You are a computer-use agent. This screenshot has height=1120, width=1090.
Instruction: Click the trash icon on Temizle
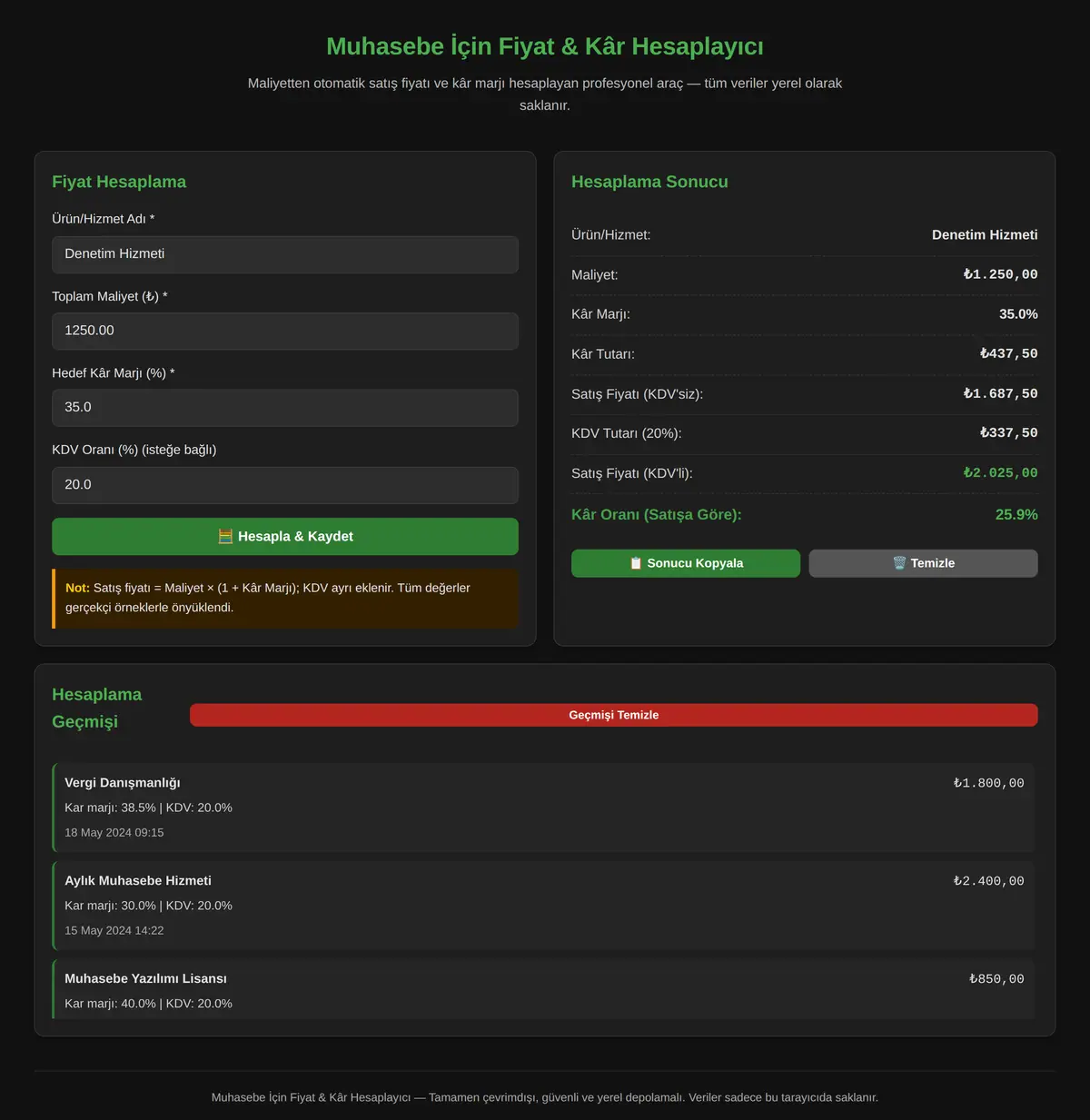click(899, 563)
